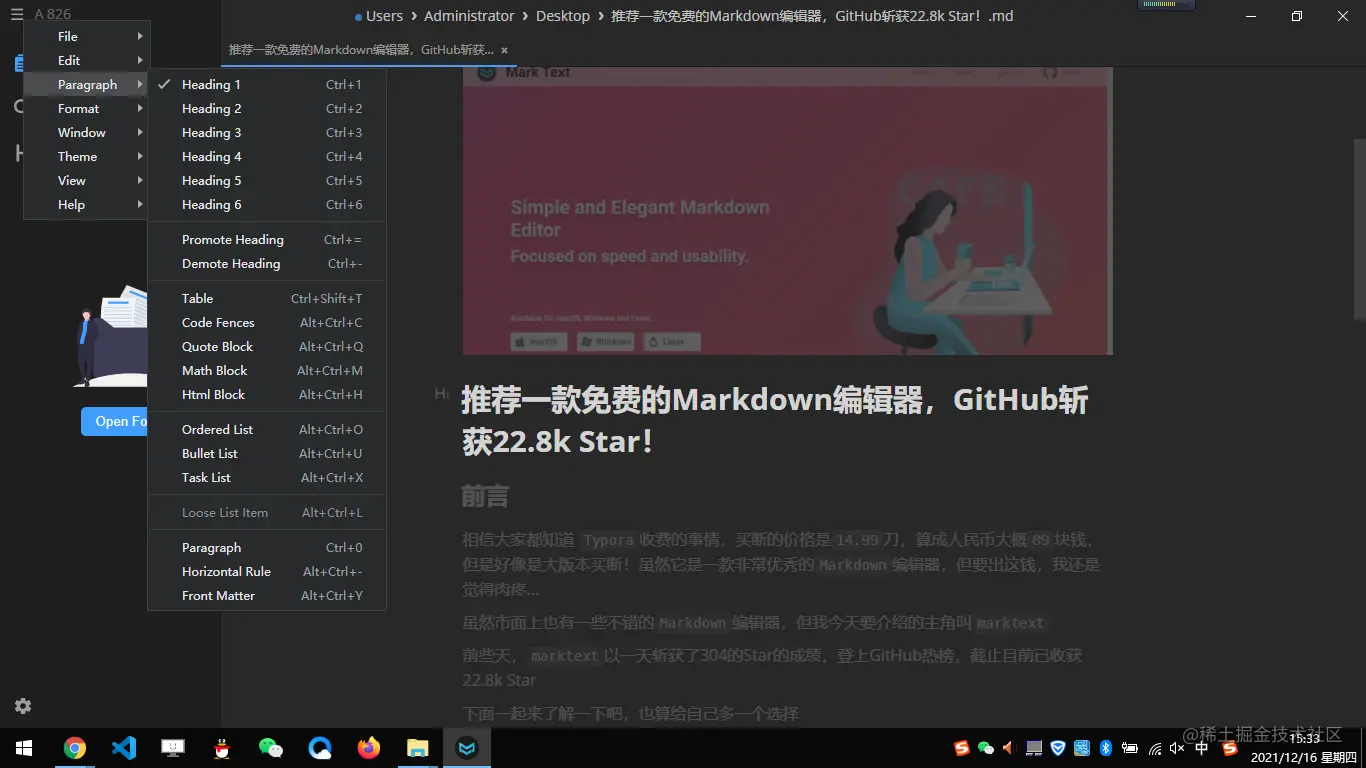Viewport: 1366px width, 768px height.
Task: Click the muted volume tray icon
Action: coord(1177,748)
